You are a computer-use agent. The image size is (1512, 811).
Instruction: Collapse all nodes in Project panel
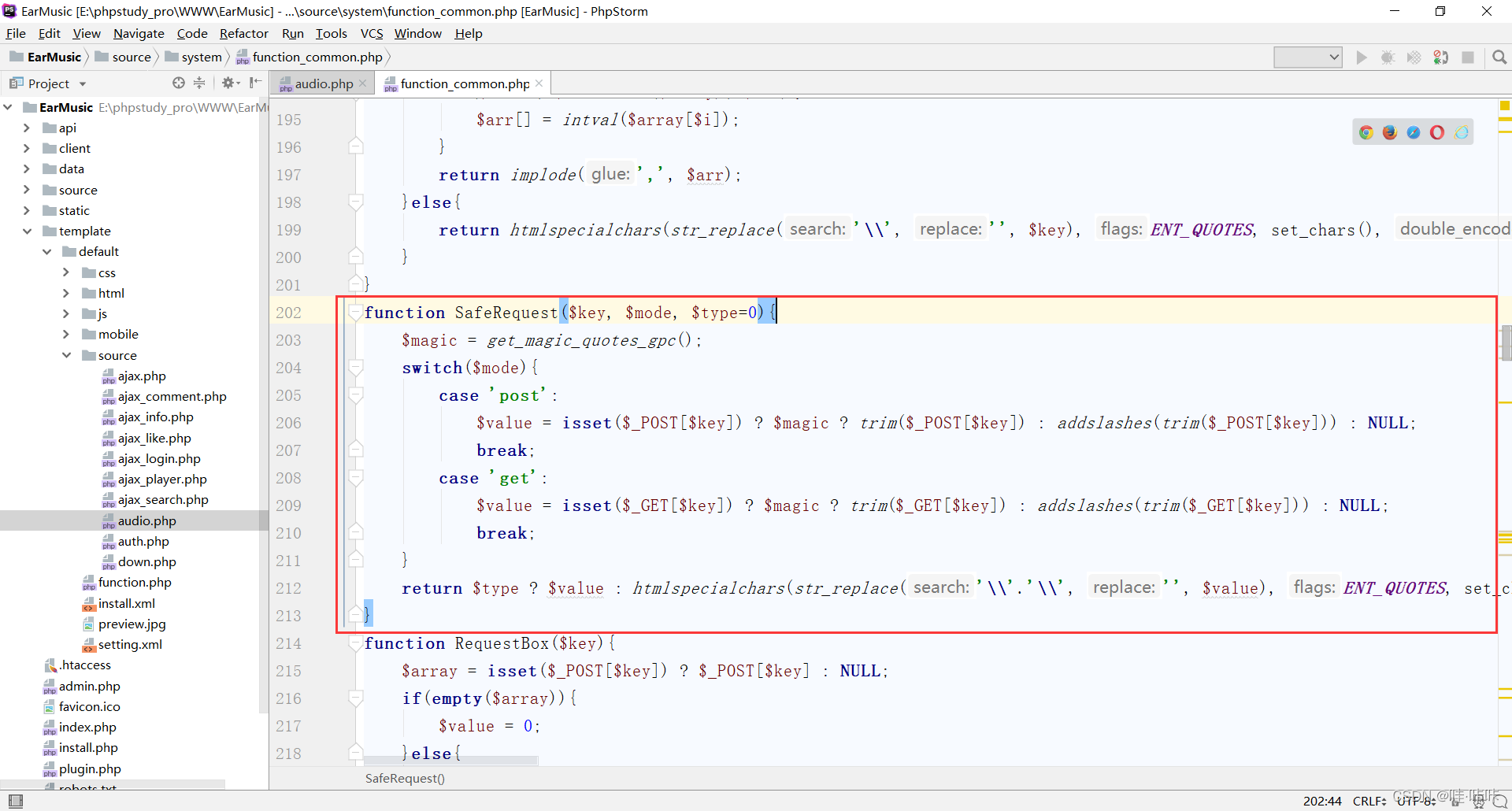coord(199,83)
